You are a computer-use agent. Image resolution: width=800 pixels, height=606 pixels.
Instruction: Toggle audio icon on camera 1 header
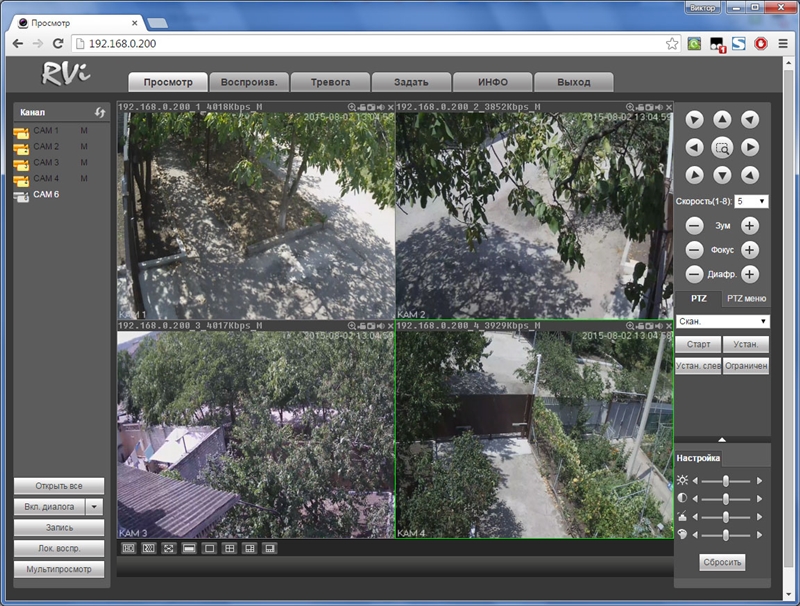[381, 107]
